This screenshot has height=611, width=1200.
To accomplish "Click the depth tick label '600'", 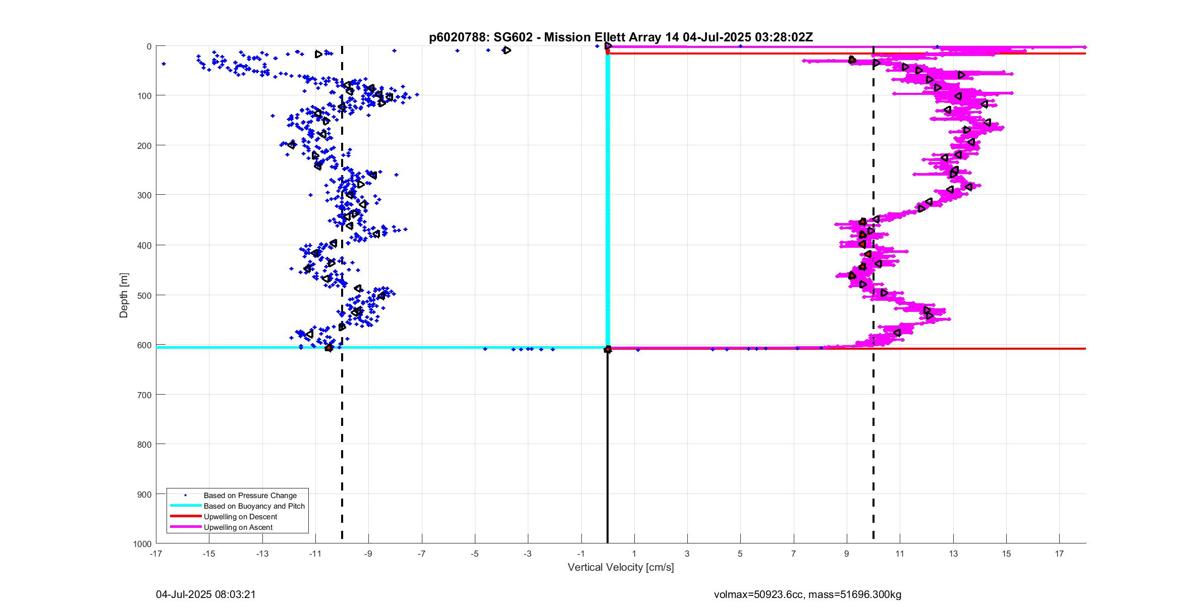I will [x=143, y=345].
